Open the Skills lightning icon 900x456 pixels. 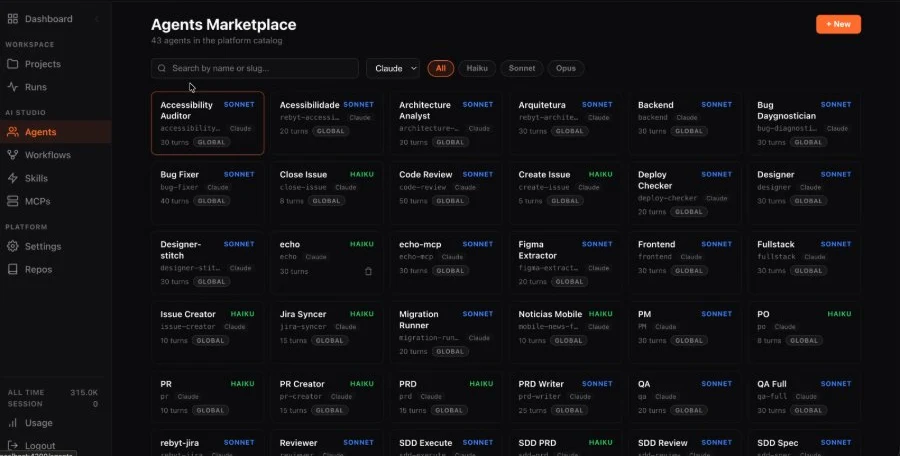(x=12, y=178)
